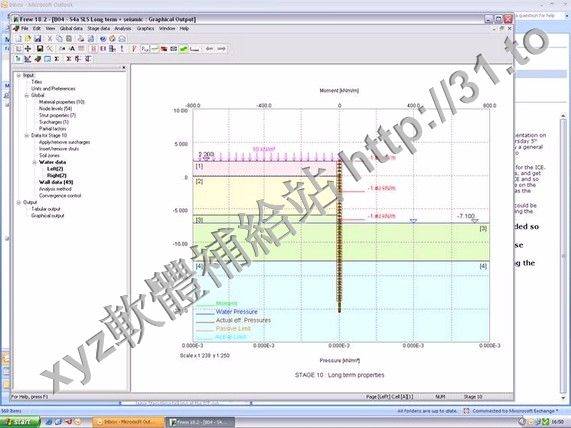Image resolution: width=571 pixels, height=428 pixels.
Task: Select Material properties (10) tree item
Action: [x=62, y=102]
